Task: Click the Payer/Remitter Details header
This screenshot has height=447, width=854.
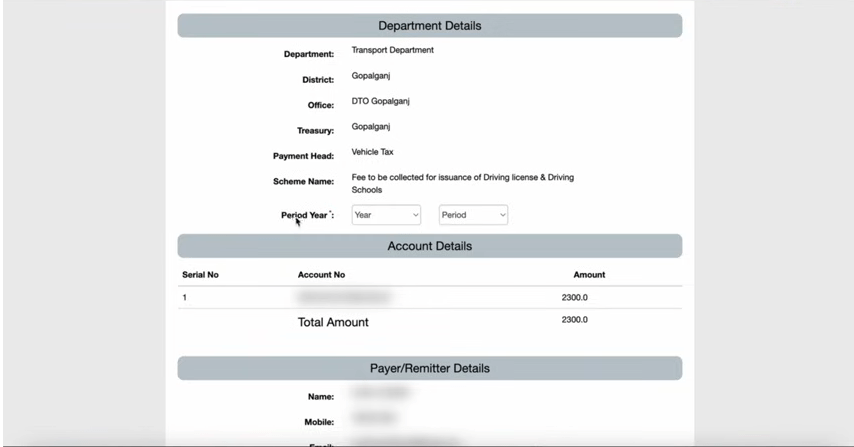Action: (x=429, y=368)
